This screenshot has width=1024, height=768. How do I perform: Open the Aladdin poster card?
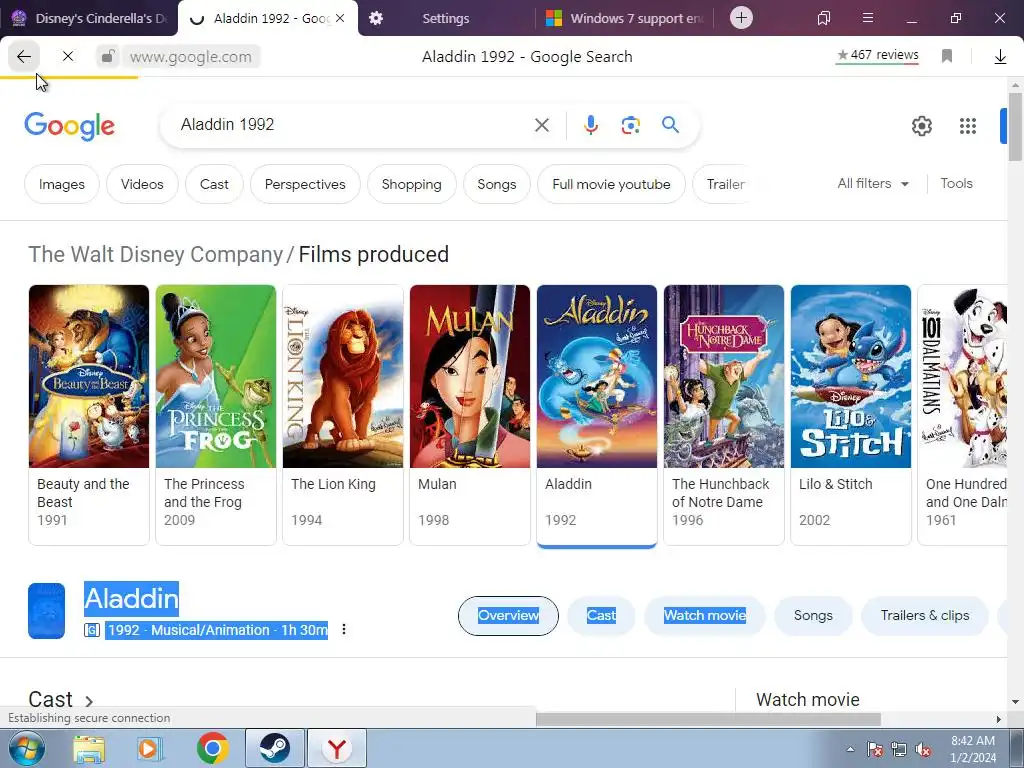point(596,415)
